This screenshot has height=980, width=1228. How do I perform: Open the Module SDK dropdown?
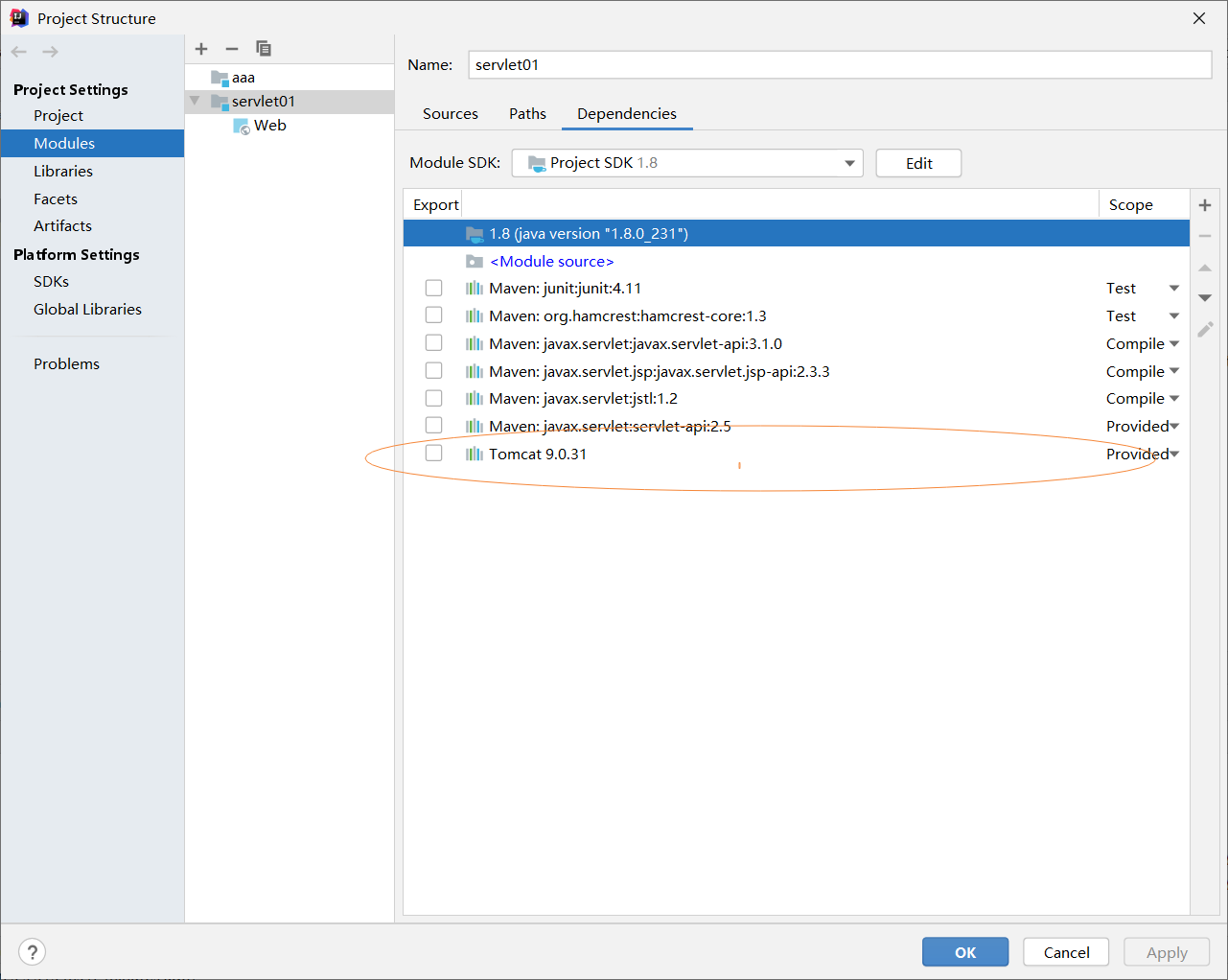[687, 163]
